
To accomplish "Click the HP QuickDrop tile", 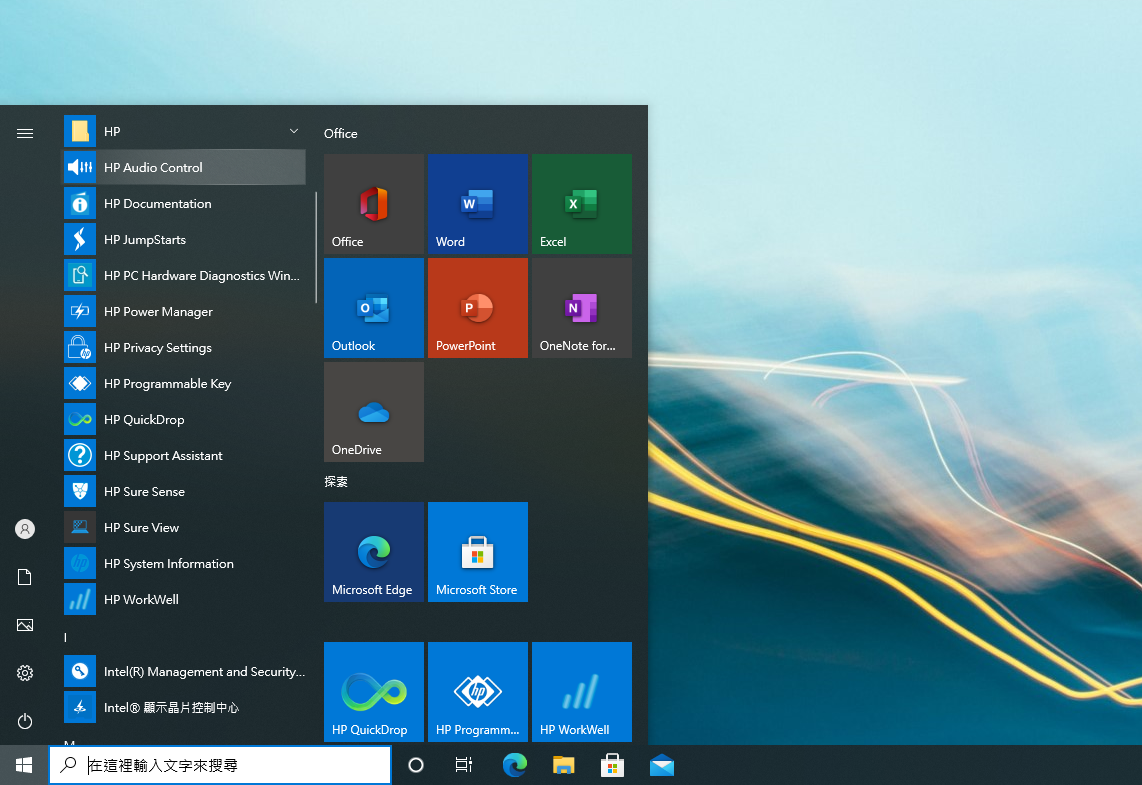I will [x=373, y=692].
